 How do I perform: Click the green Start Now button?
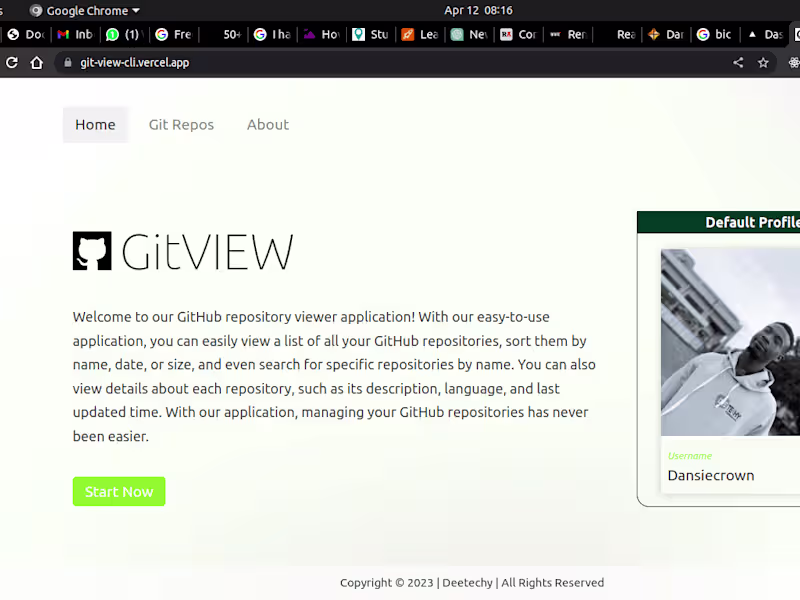119,491
